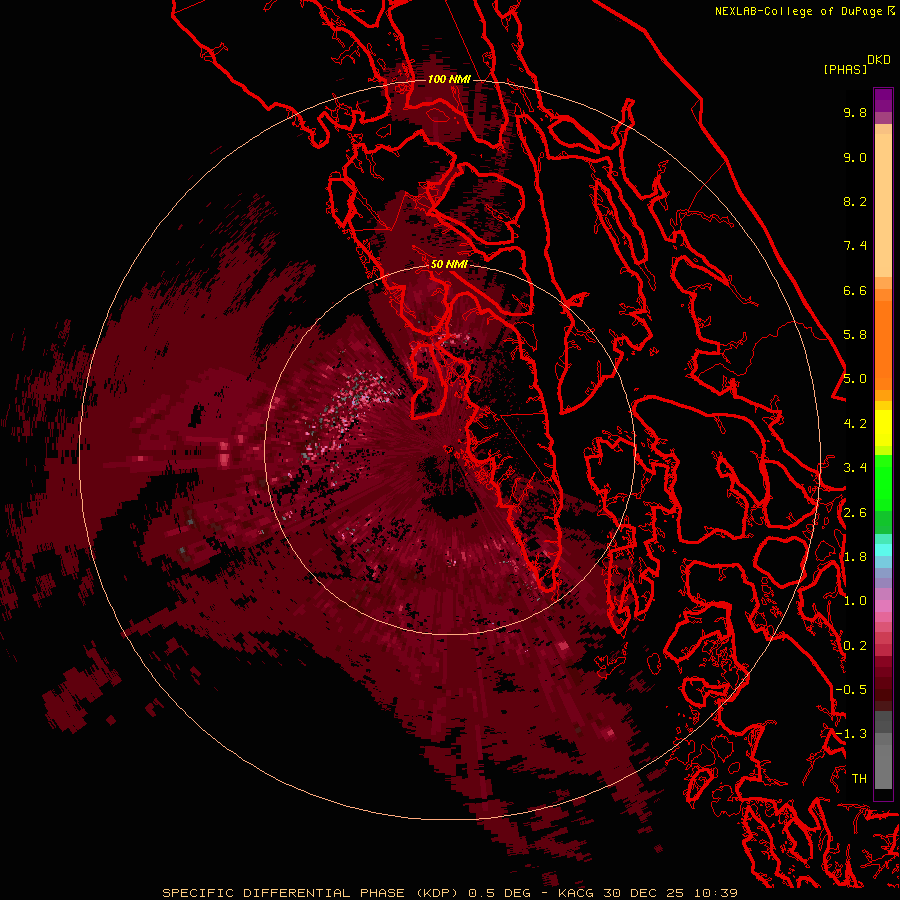Click the -1.3 value on the color scale
Screen dimensions: 900x900
851,734
